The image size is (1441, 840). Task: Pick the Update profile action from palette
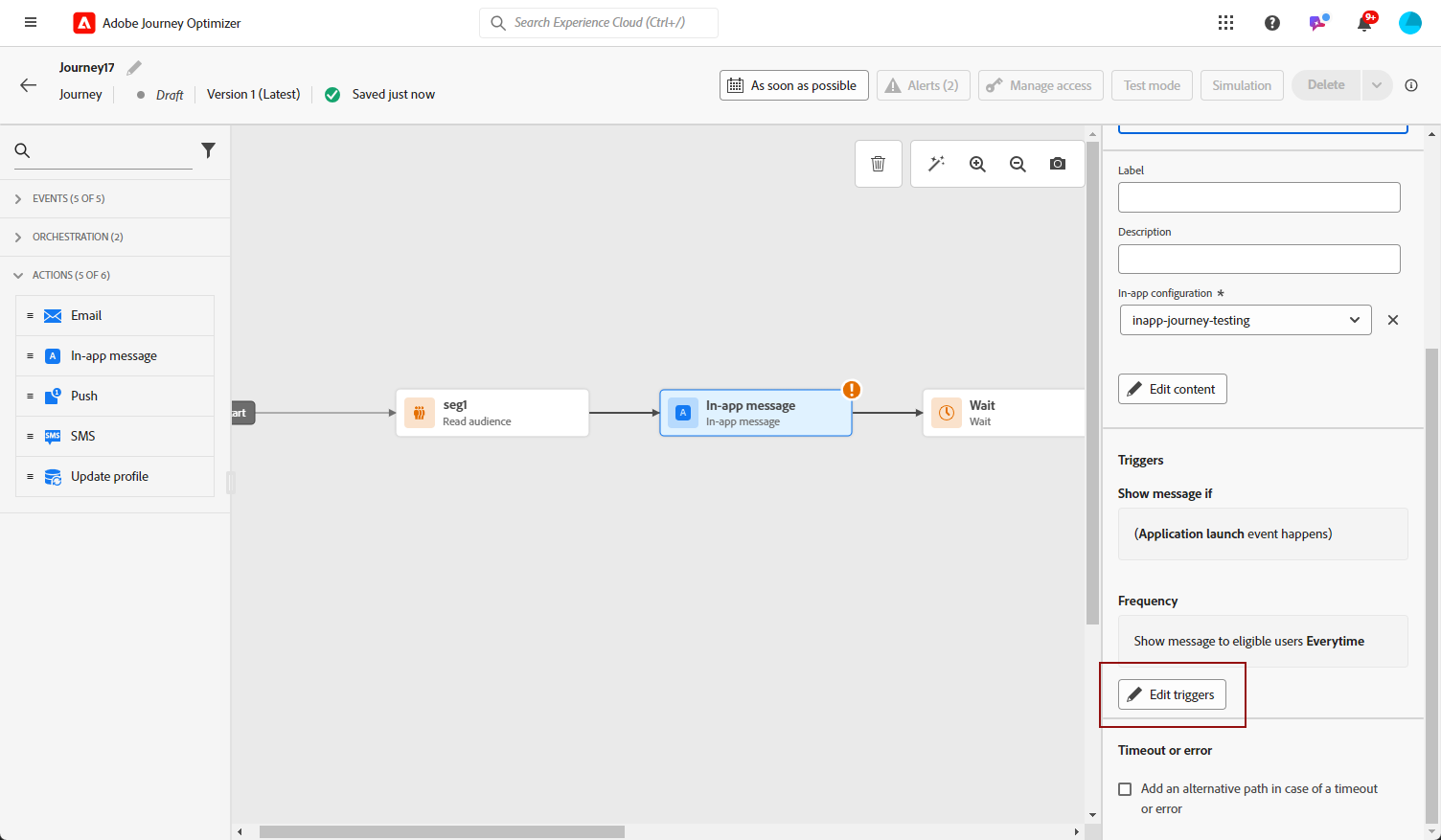tap(115, 477)
